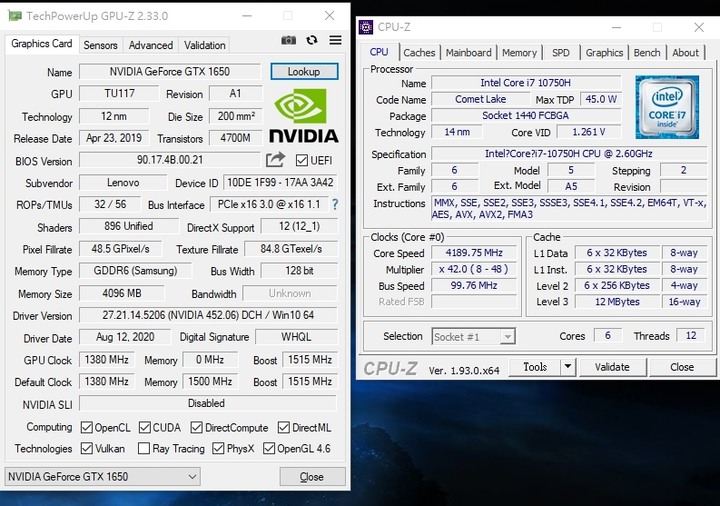720x506 pixels.
Task: Click Level 3 cache 12 MBytes value
Action: coord(617,302)
